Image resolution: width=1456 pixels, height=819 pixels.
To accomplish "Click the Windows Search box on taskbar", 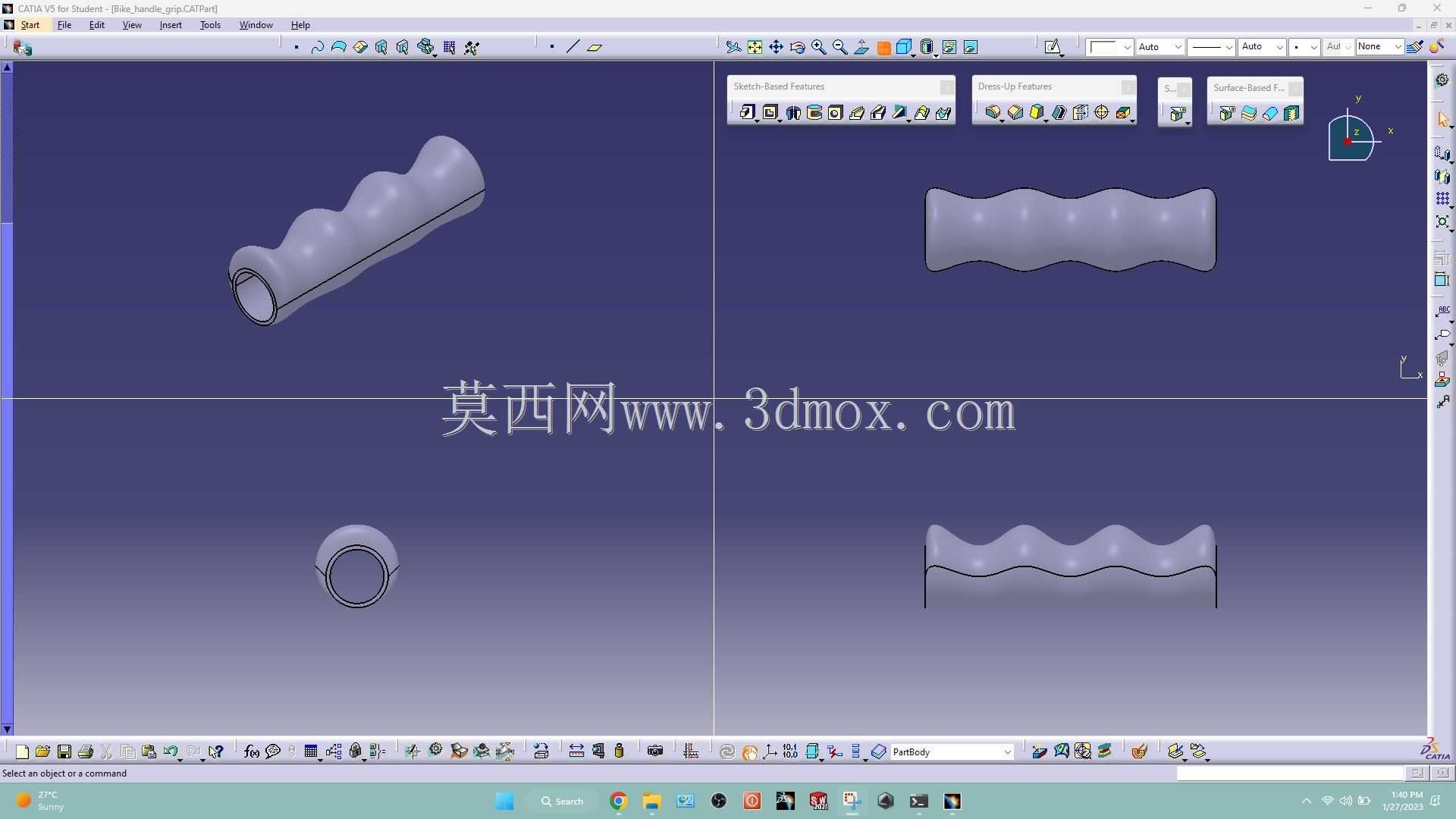I will (x=563, y=802).
